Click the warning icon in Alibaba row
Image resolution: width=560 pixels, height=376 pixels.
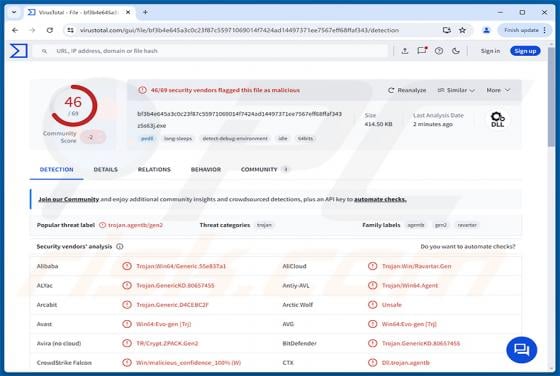(127, 266)
